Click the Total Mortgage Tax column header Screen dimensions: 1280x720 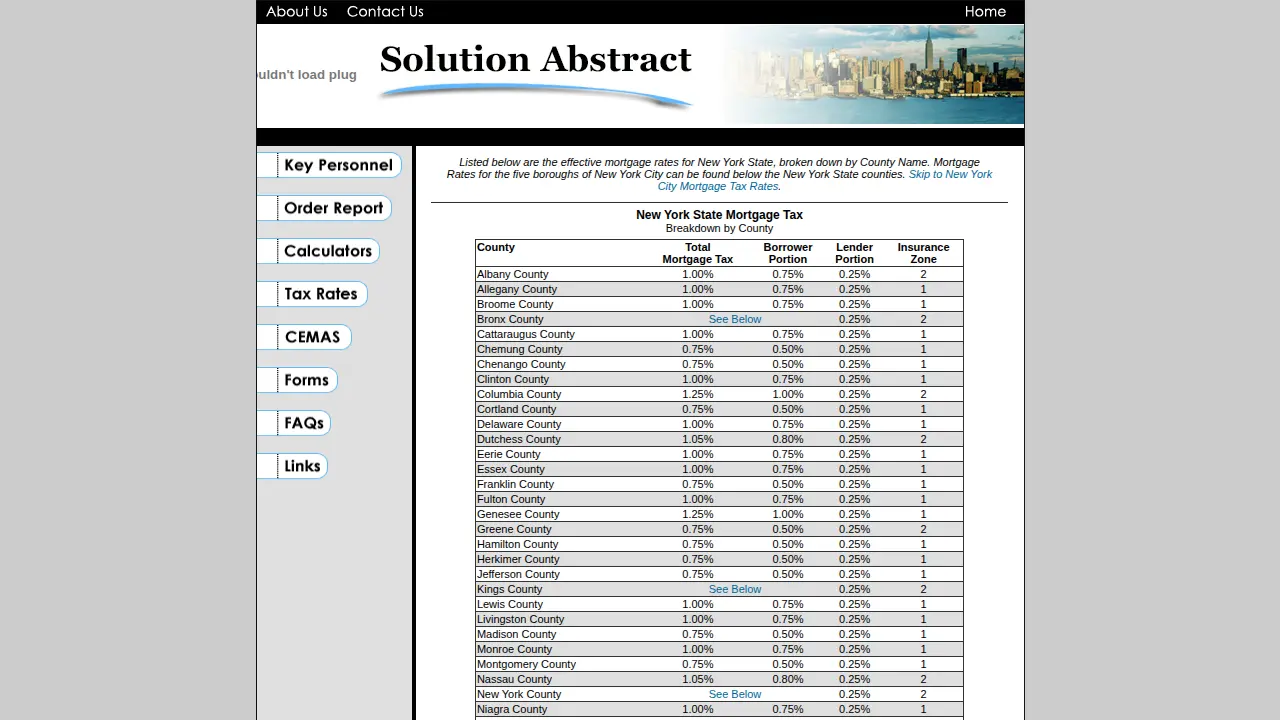697,253
